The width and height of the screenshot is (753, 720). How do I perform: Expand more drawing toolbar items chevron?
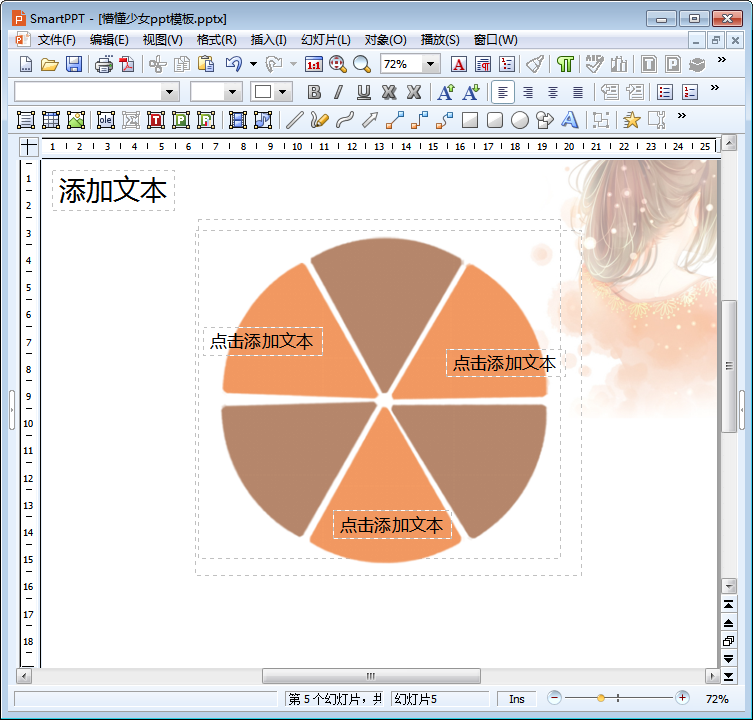pos(681,115)
